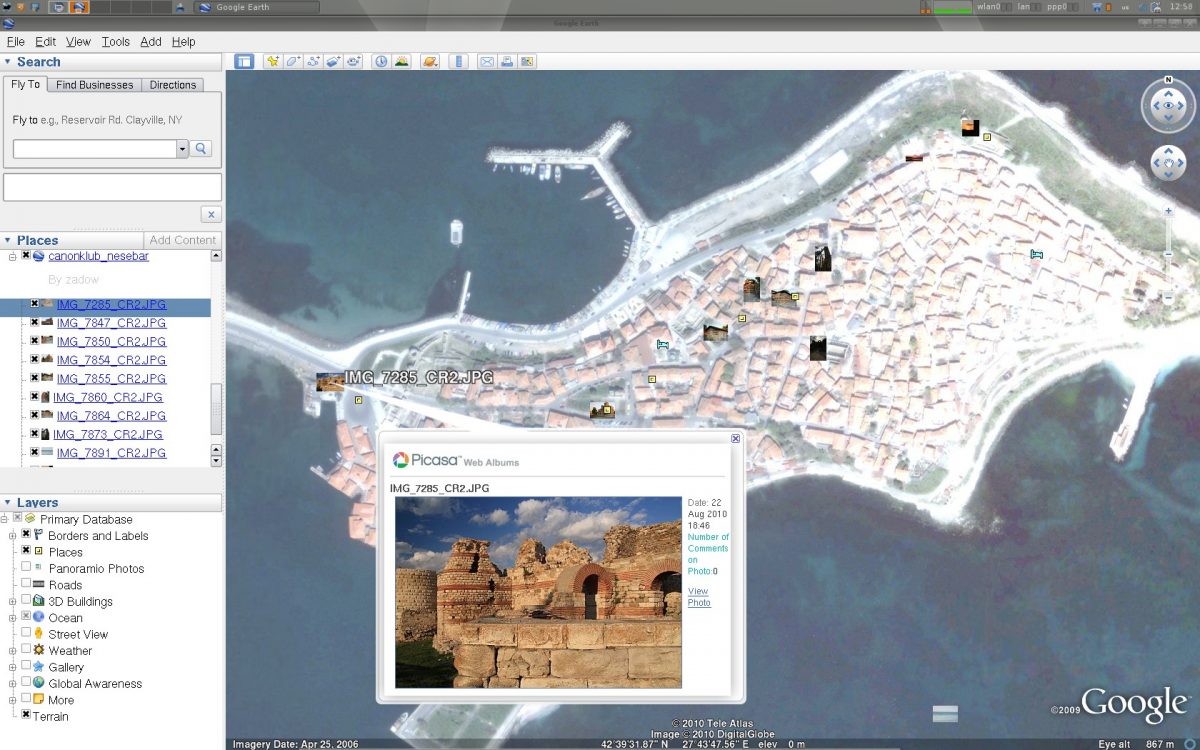Screen dimensions: 1200x750
Task: Open the Edit menu
Action: 45,42
